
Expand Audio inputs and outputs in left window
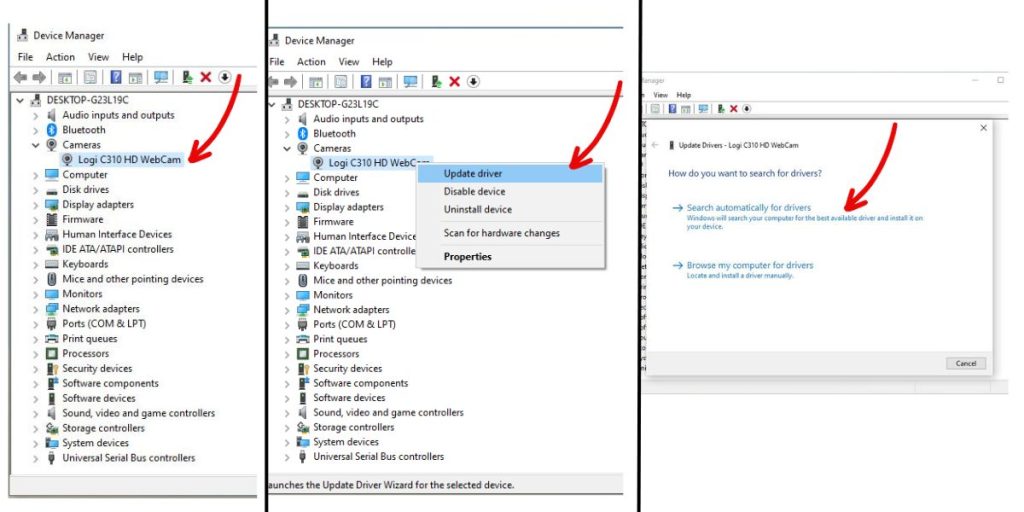[x=36, y=115]
